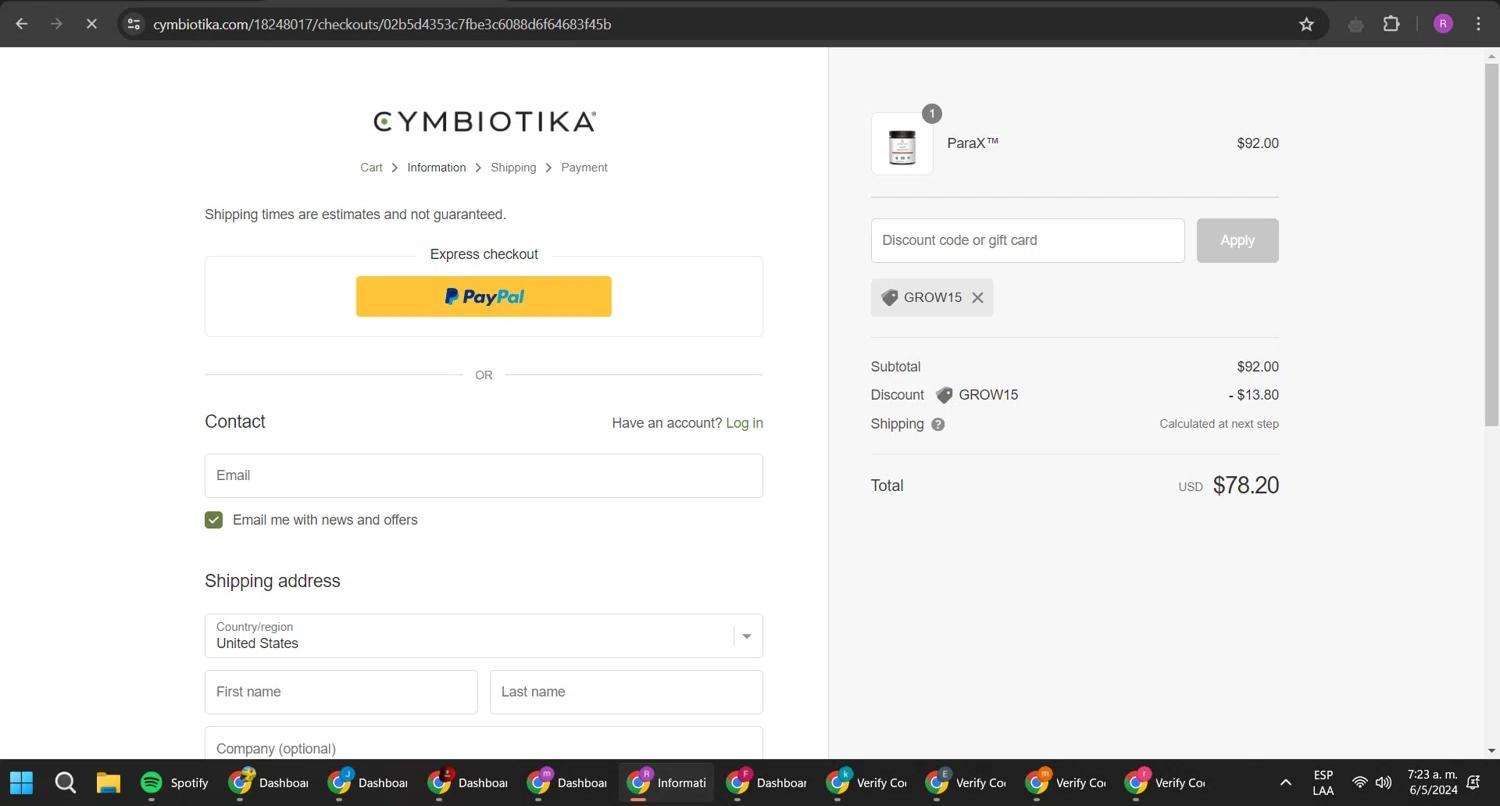Click the $78.20 total amount
Image resolution: width=1500 pixels, height=806 pixels.
click(x=1246, y=485)
